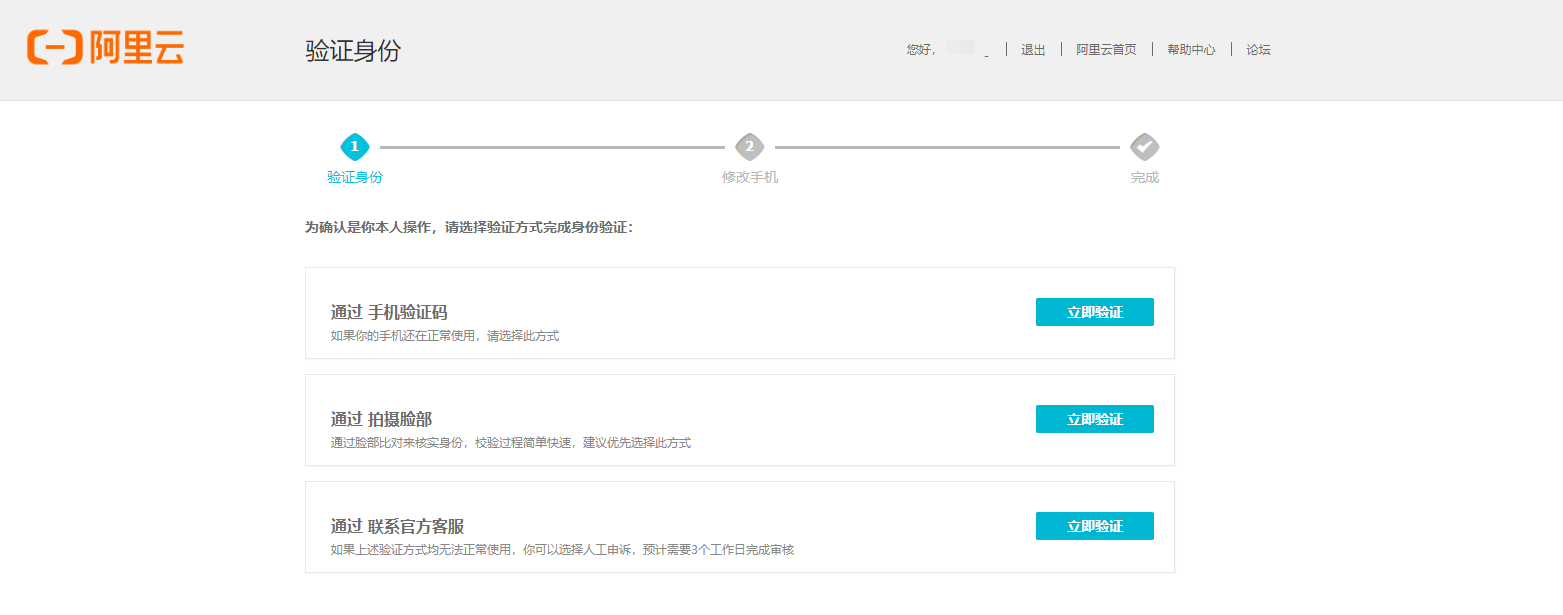
Task: Open the 阿里云首页 link
Action: click(x=1106, y=50)
